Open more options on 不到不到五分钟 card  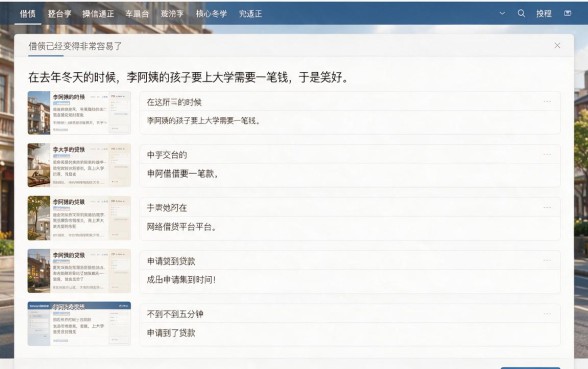(547, 314)
